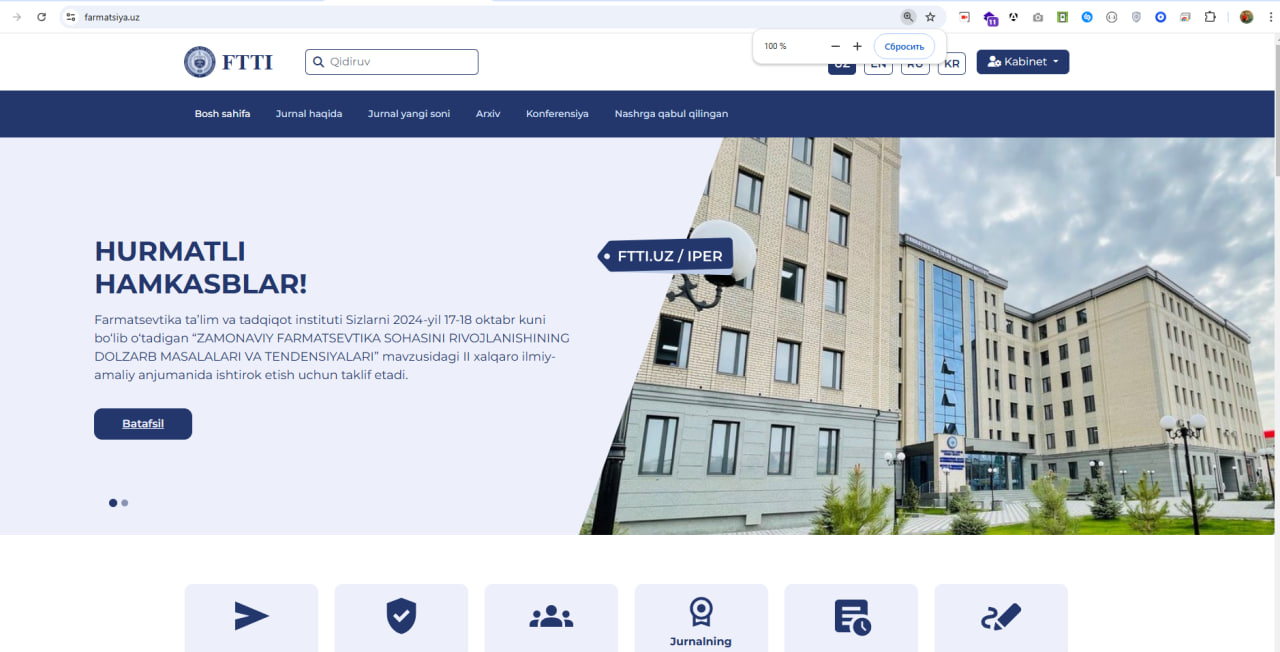This screenshot has height=652, width=1280.
Task: Open the Chrome three-dot menu
Action: click(1267, 17)
